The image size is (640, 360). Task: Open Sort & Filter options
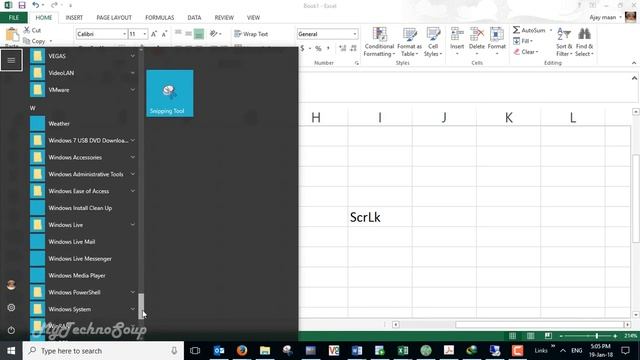point(564,42)
